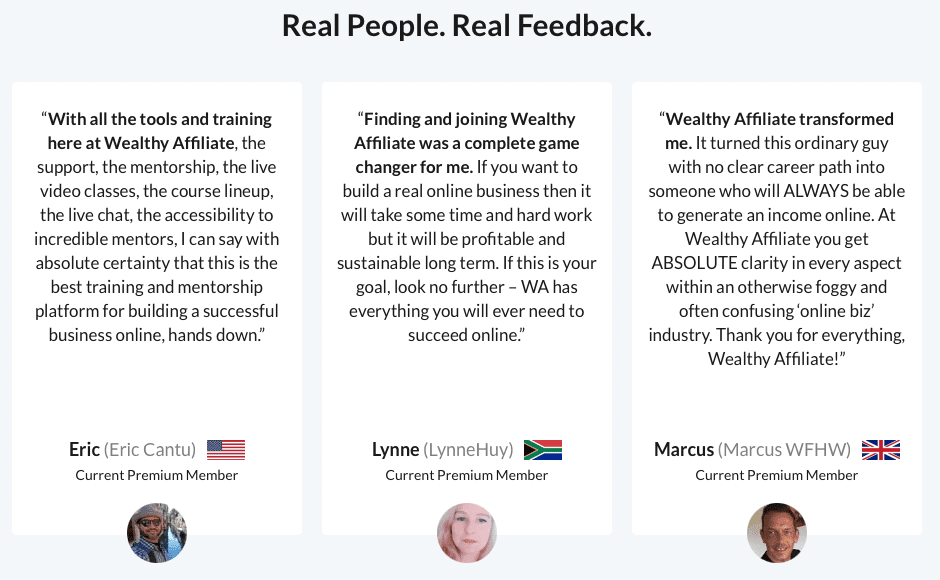The height and width of the screenshot is (580, 940).
Task: Click the United States flag icon
Action: (x=226, y=450)
